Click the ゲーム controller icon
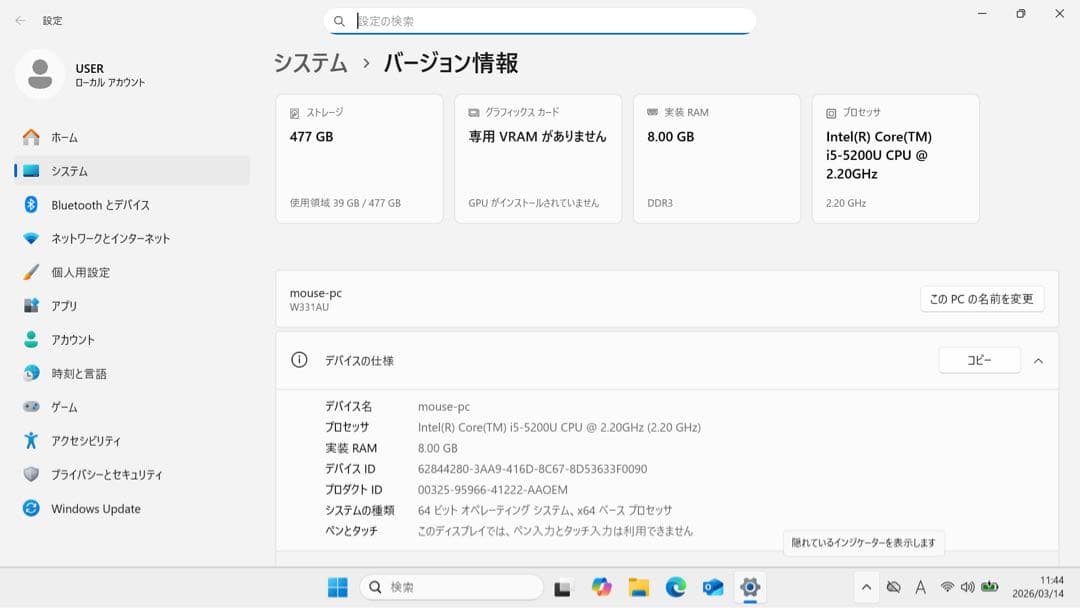1080x608 pixels. (x=31, y=406)
